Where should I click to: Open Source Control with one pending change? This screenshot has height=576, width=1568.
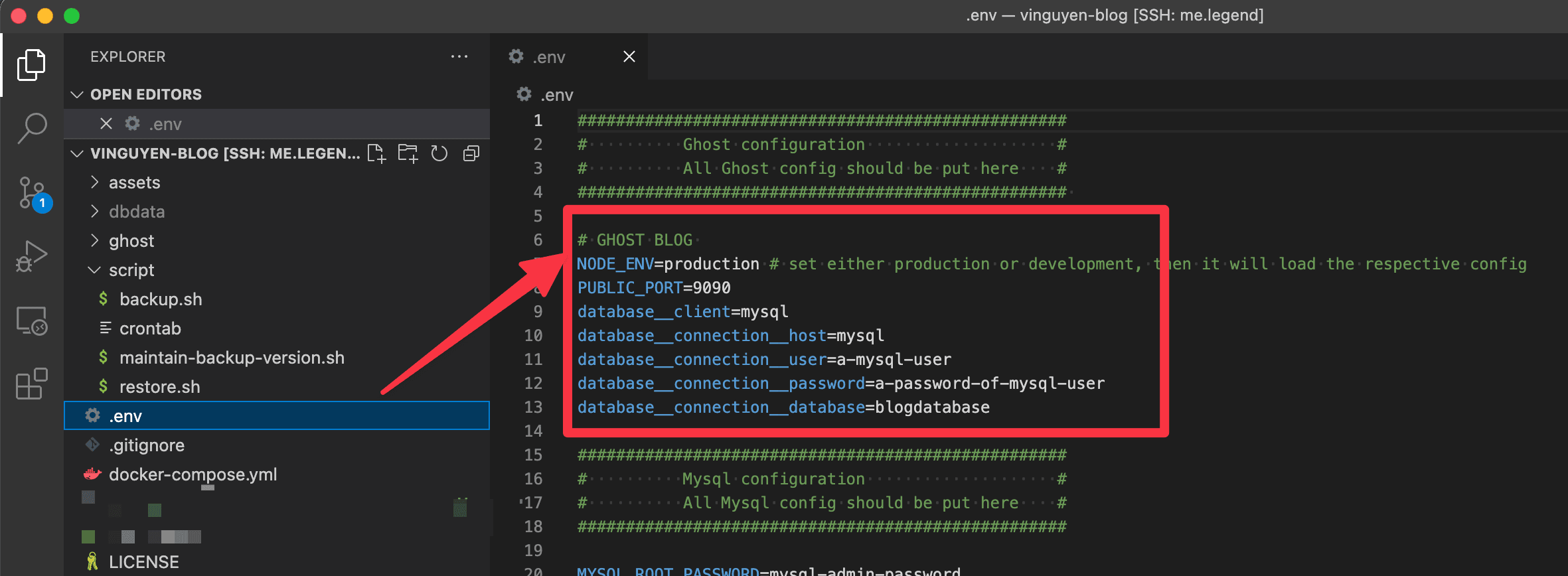click(31, 192)
